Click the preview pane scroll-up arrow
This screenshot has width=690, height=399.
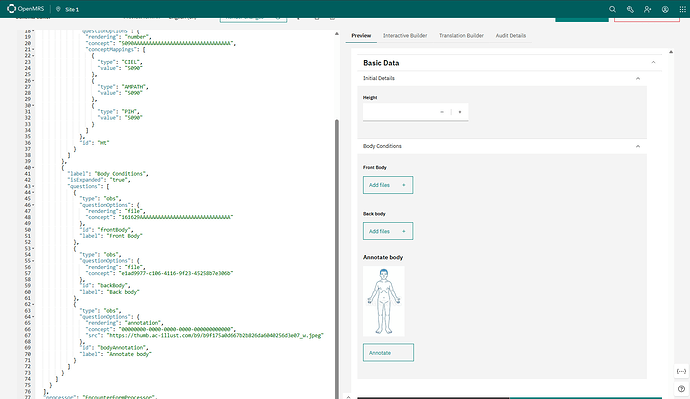(671, 52)
